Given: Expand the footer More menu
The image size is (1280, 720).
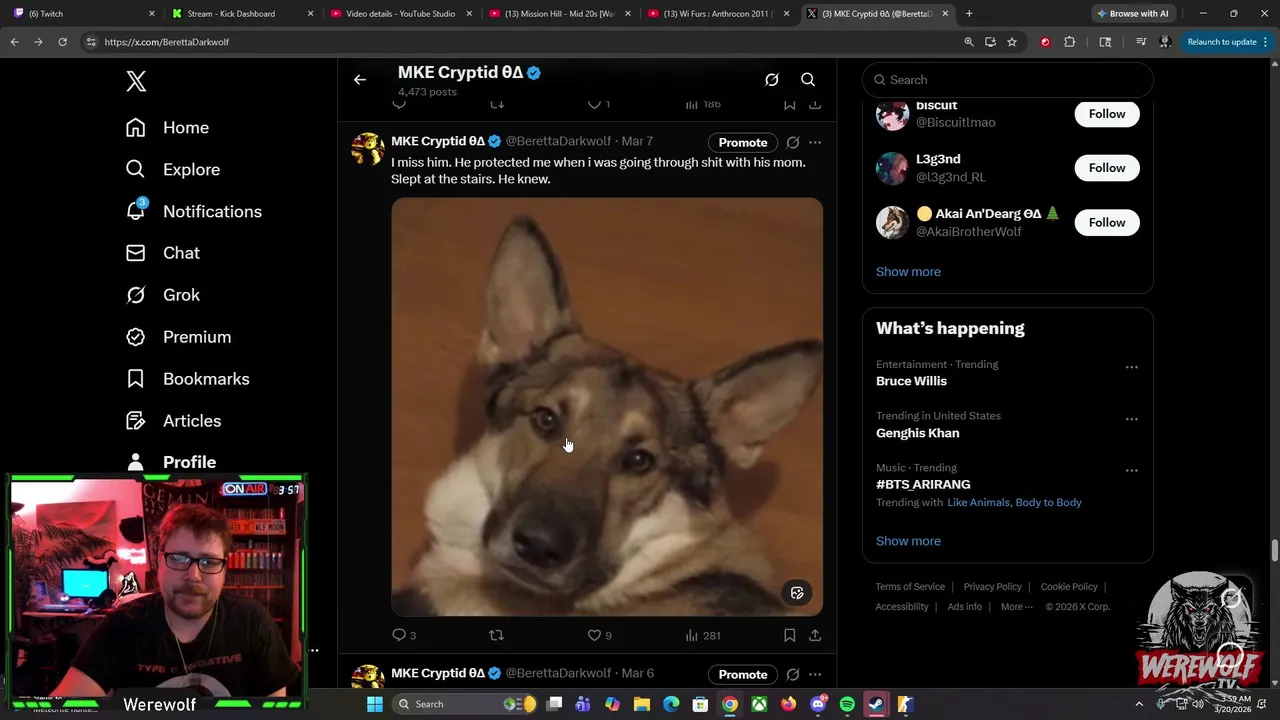Looking at the screenshot, I should click(1018, 607).
